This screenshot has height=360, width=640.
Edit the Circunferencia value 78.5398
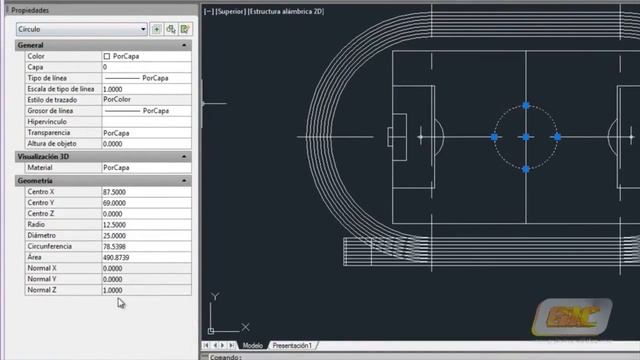(x=146, y=247)
